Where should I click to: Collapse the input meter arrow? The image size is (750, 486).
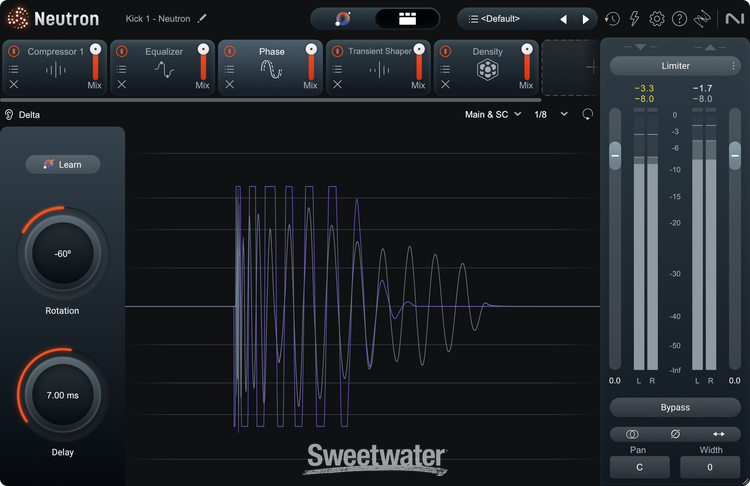click(640, 47)
